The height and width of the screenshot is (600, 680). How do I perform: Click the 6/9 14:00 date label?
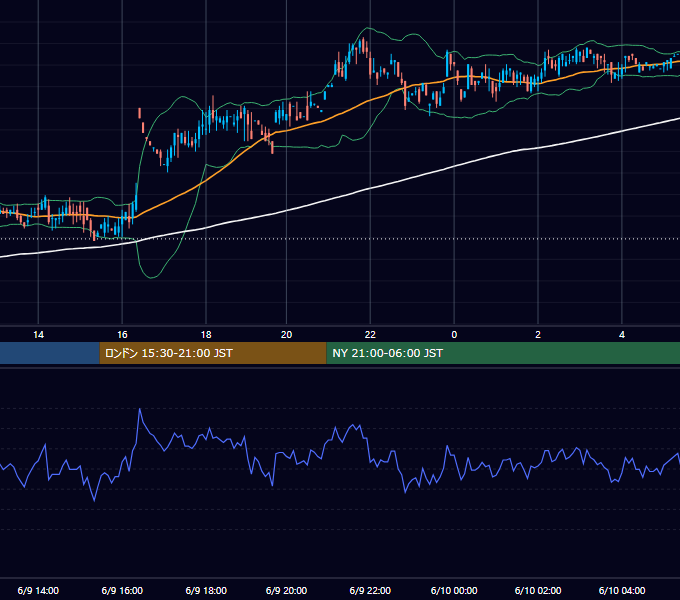click(38, 590)
